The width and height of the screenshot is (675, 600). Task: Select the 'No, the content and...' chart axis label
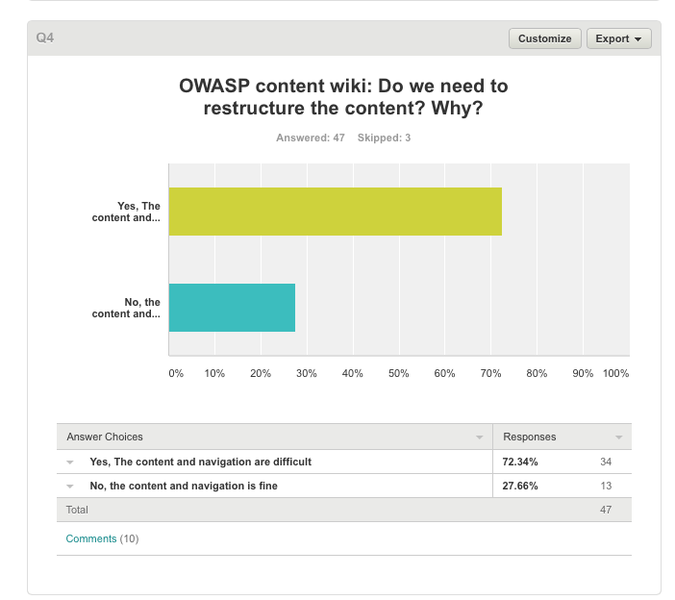126,308
